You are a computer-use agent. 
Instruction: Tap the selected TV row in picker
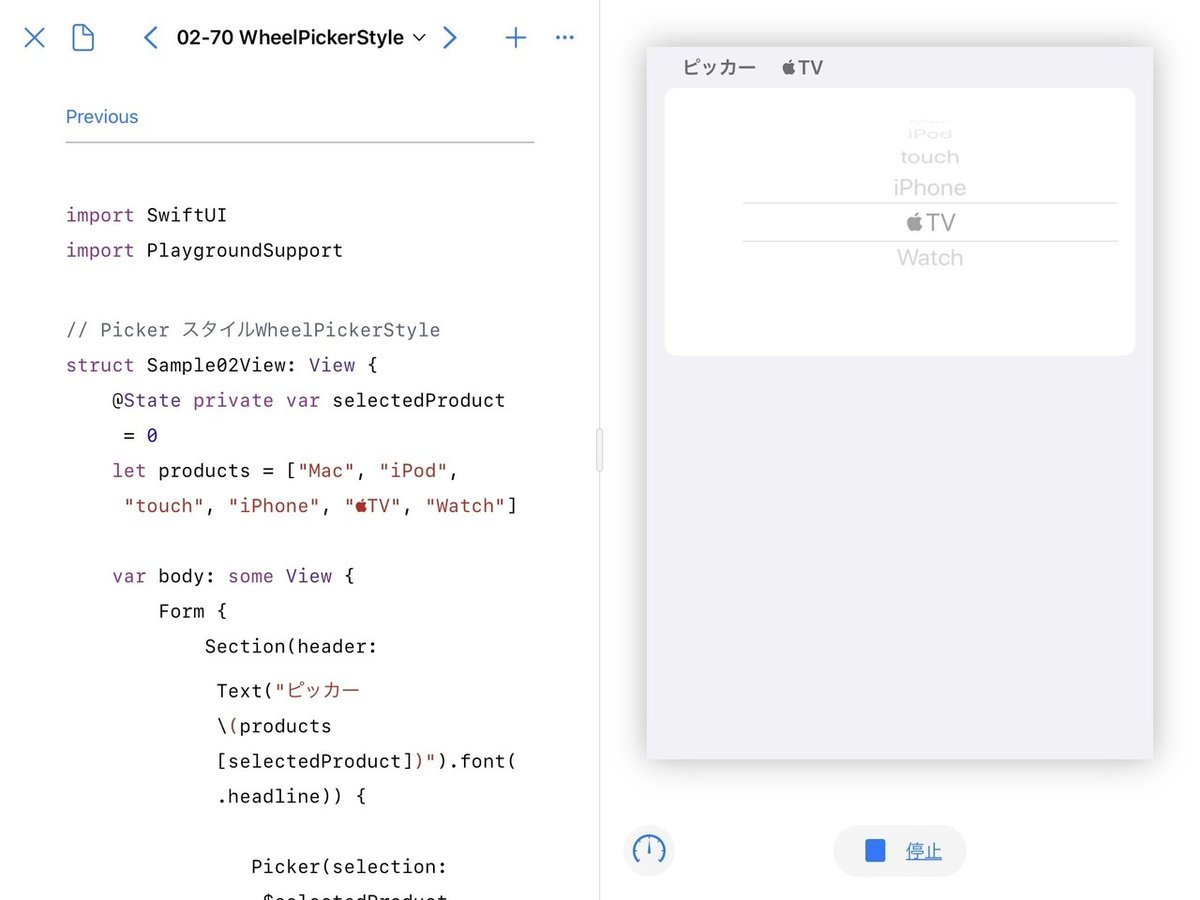[x=930, y=222]
